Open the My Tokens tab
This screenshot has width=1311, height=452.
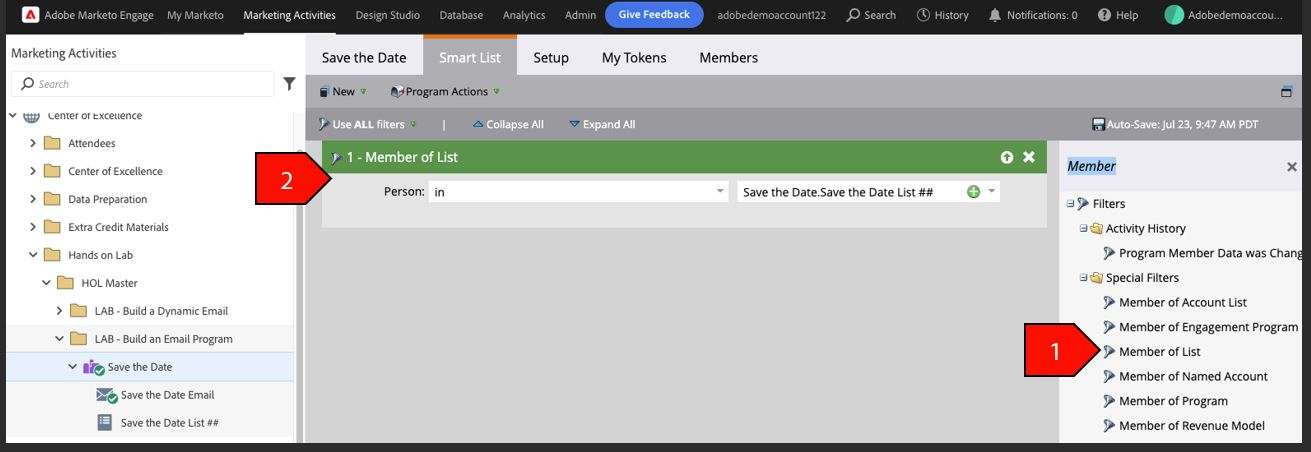[634, 57]
